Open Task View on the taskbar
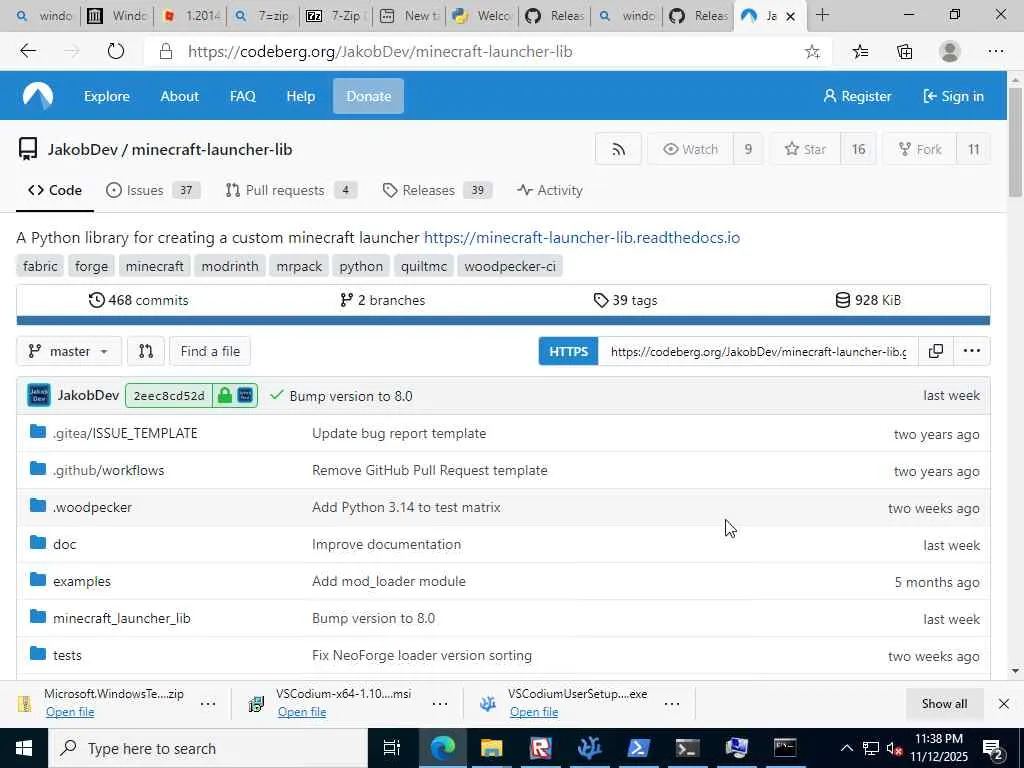The image size is (1024, 768). point(392,748)
